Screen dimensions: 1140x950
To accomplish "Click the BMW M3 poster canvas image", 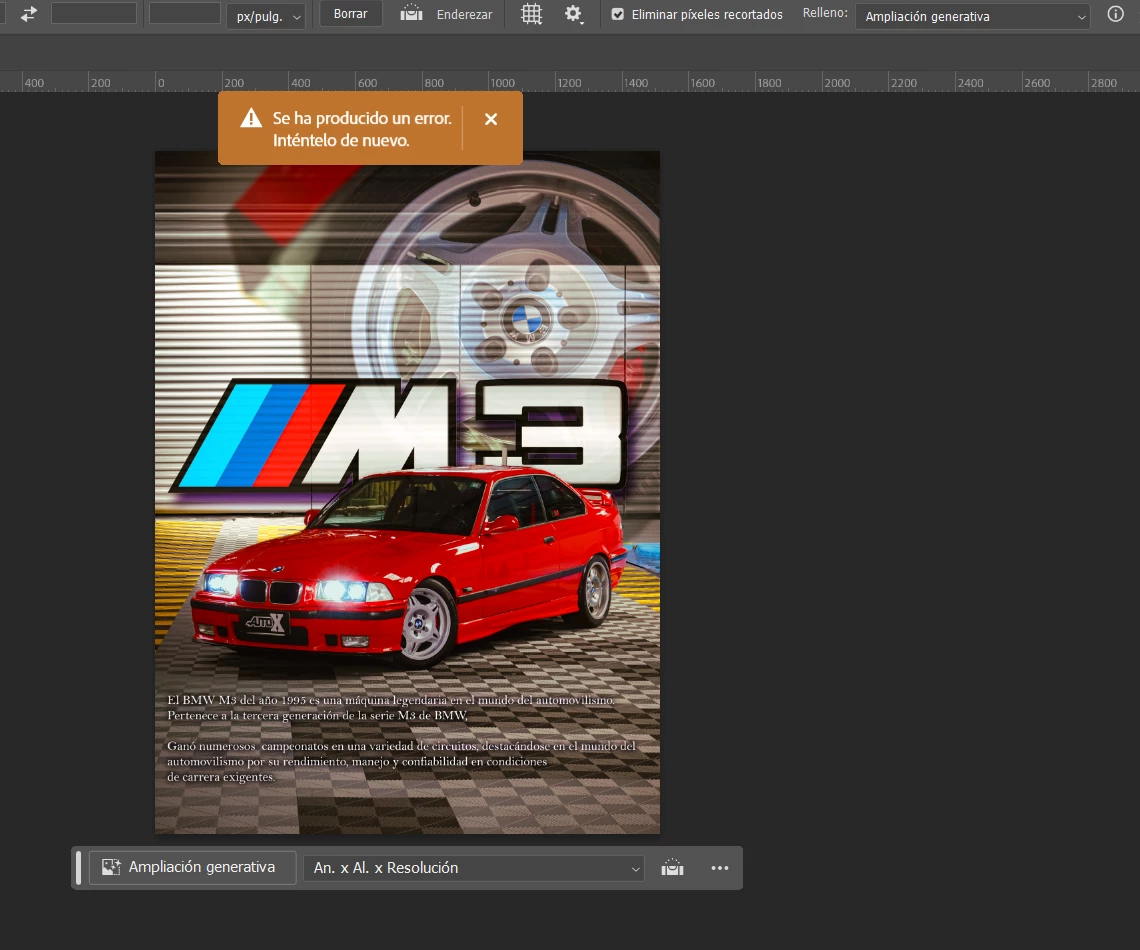I will [407, 492].
